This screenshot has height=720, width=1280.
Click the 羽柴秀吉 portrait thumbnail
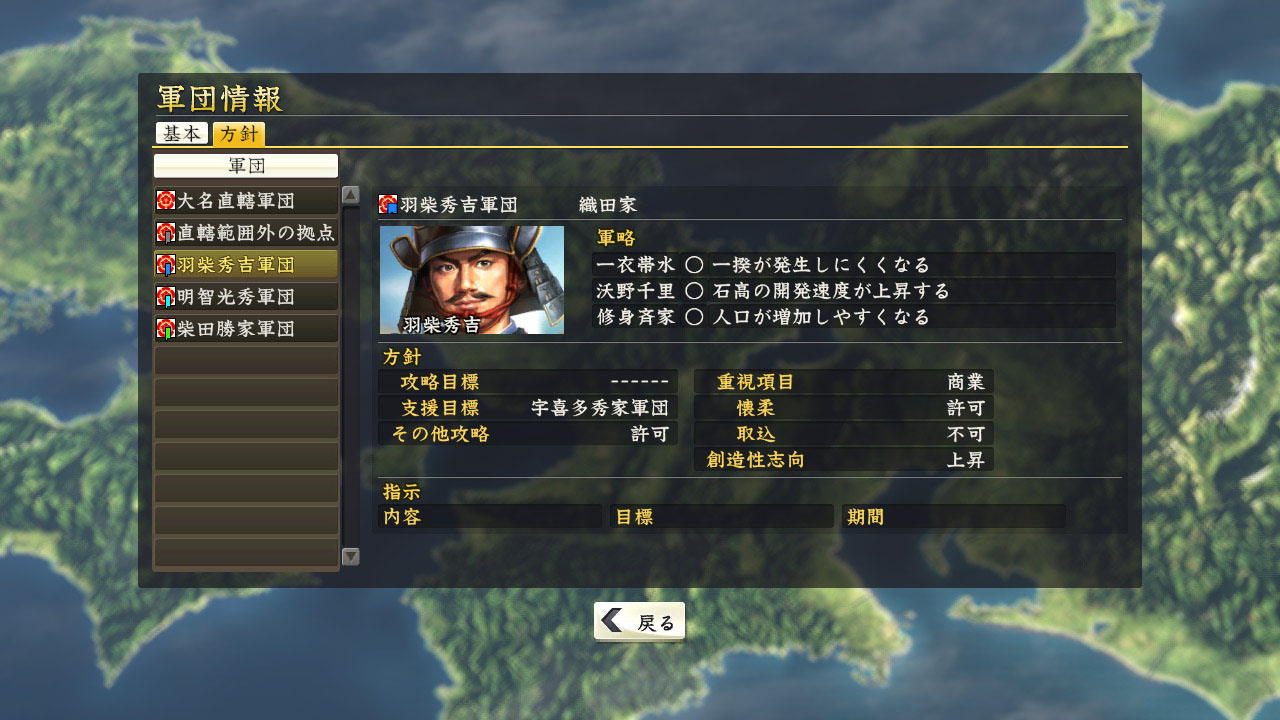point(472,280)
